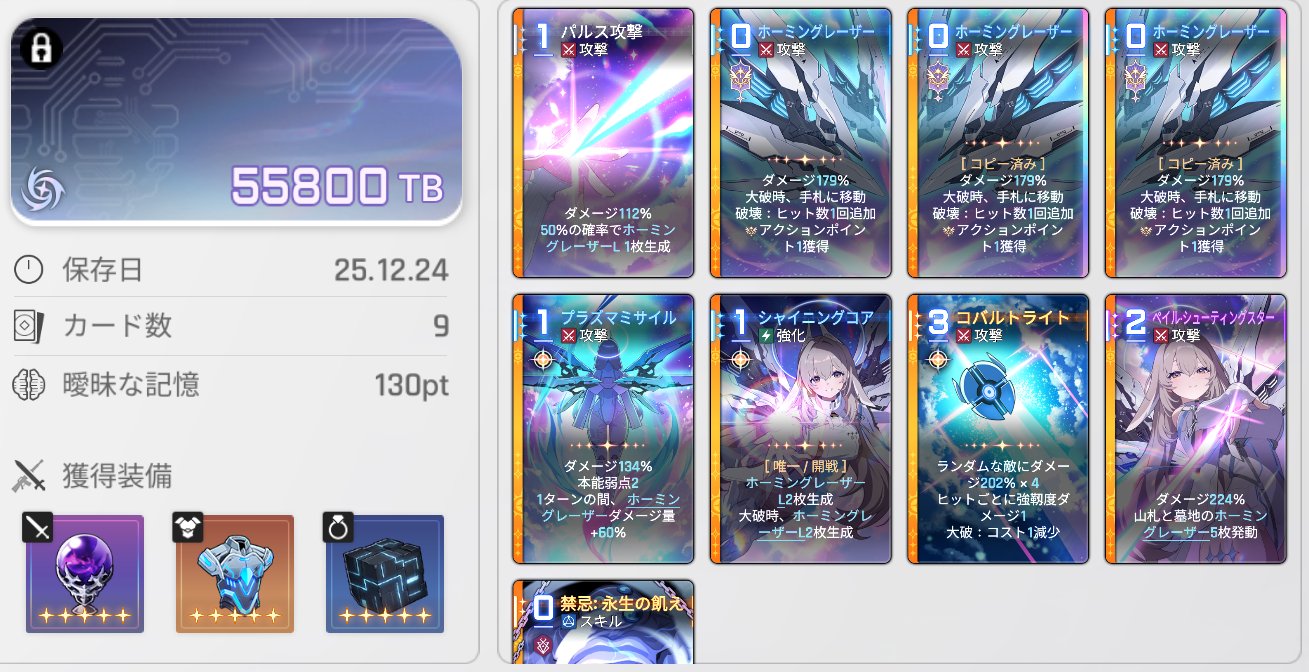Click the armor badge on chest equipment
The height and width of the screenshot is (672, 1309).
[188, 528]
